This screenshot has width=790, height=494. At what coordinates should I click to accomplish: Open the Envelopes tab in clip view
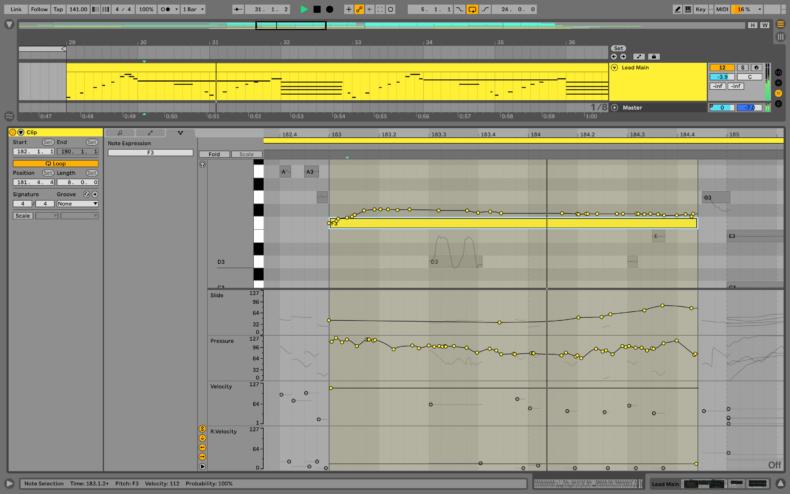click(150, 132)
